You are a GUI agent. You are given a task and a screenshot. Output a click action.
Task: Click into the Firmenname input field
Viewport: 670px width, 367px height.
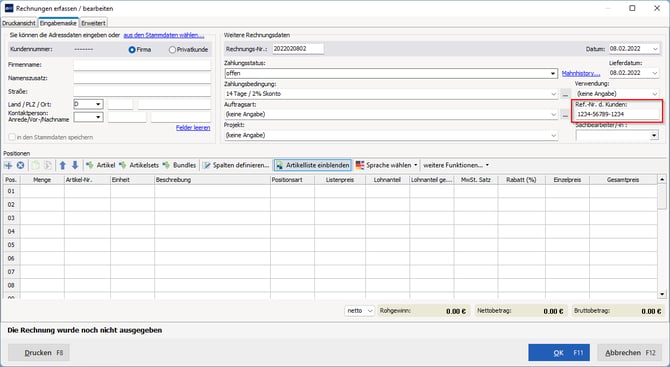(142, 65)
